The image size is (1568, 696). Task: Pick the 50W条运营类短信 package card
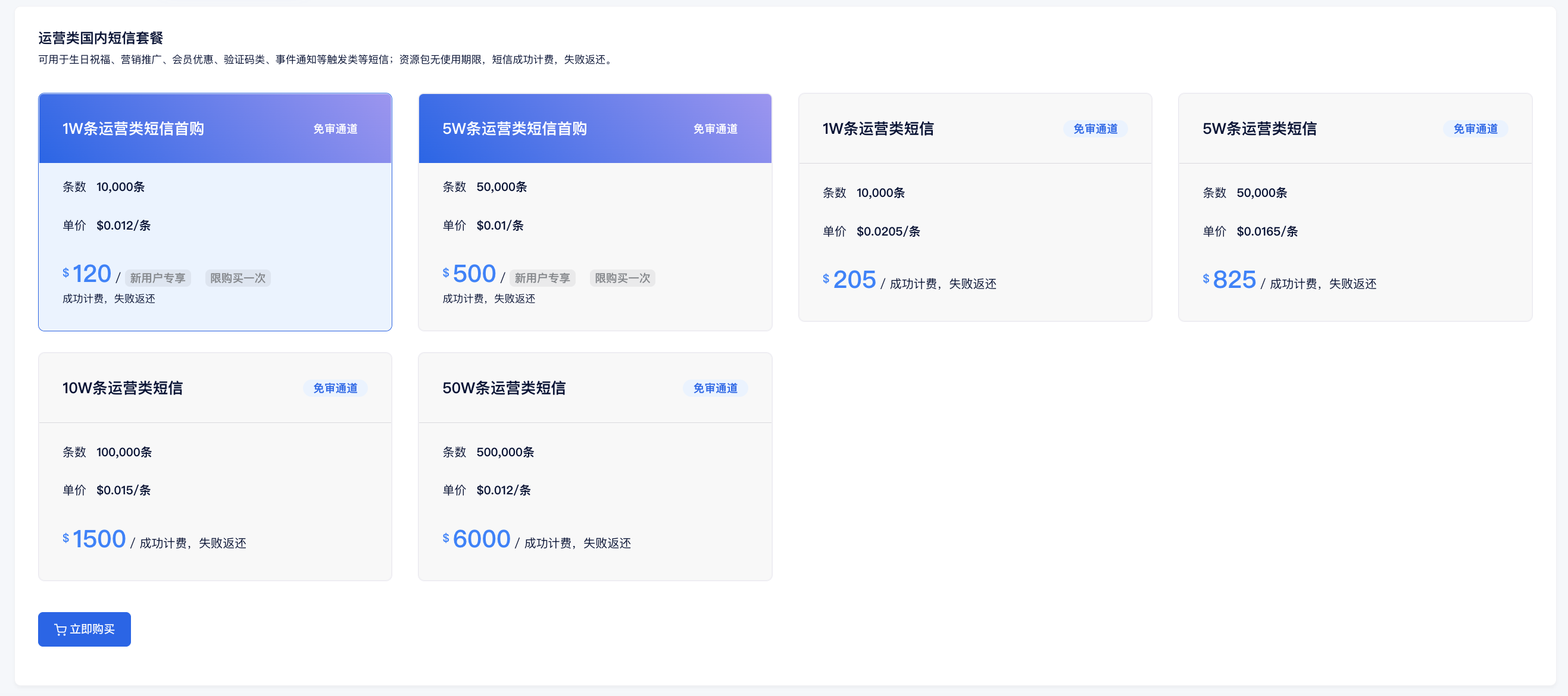point(595,469)
